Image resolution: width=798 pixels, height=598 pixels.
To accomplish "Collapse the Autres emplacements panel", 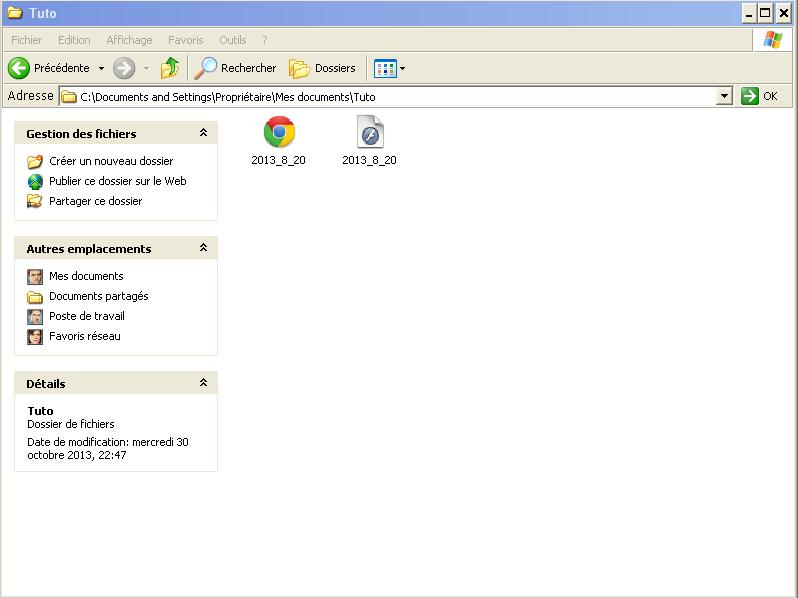I will point(203,248).
